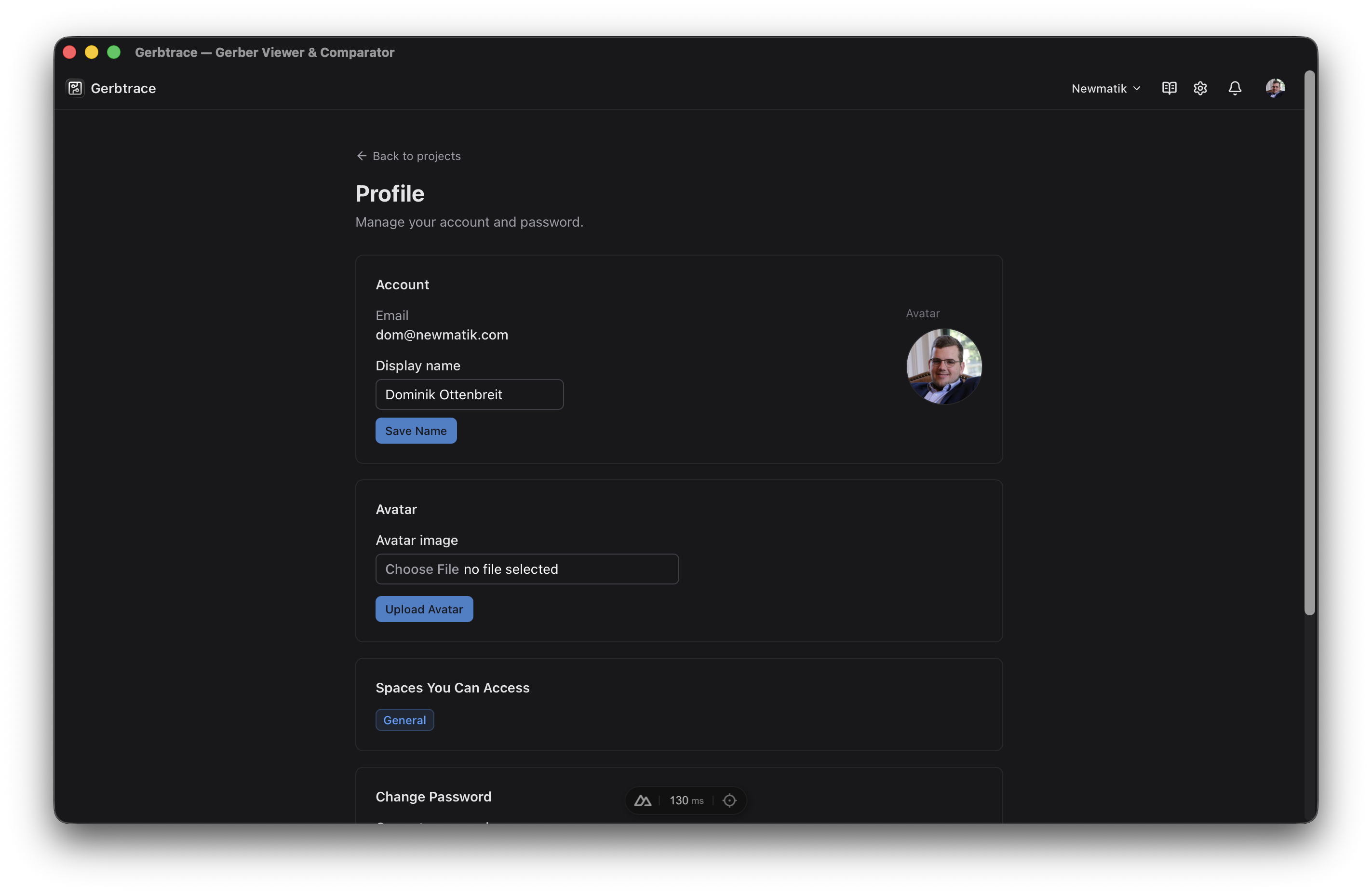1372x895 pixels.
Task: Click the Choose File control
Action: (x=422, y=569)
